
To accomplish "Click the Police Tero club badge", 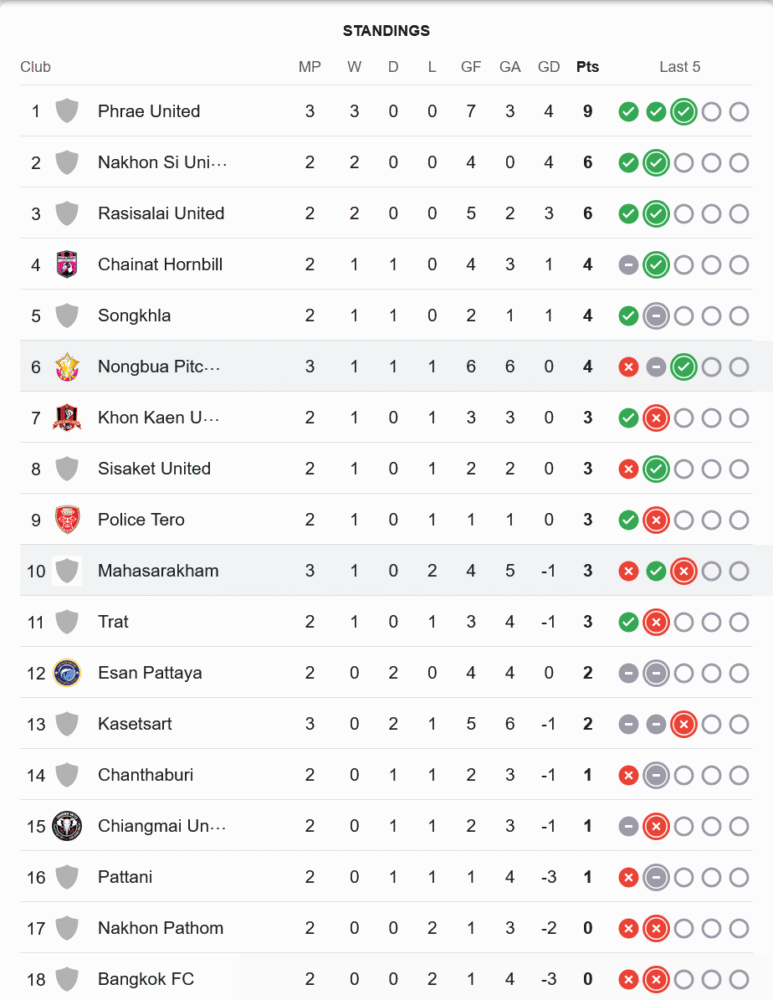I will [67, 520].
